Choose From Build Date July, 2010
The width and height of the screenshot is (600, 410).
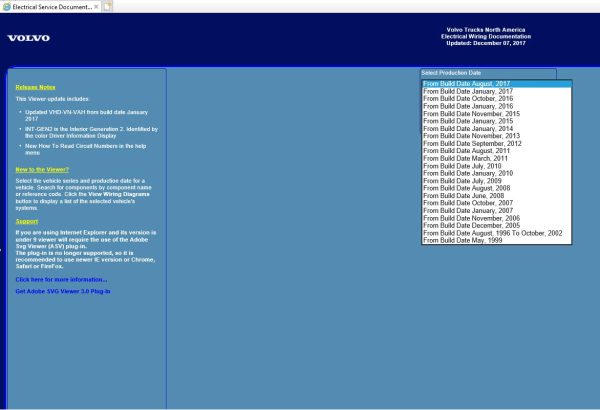tap(497, 166)
